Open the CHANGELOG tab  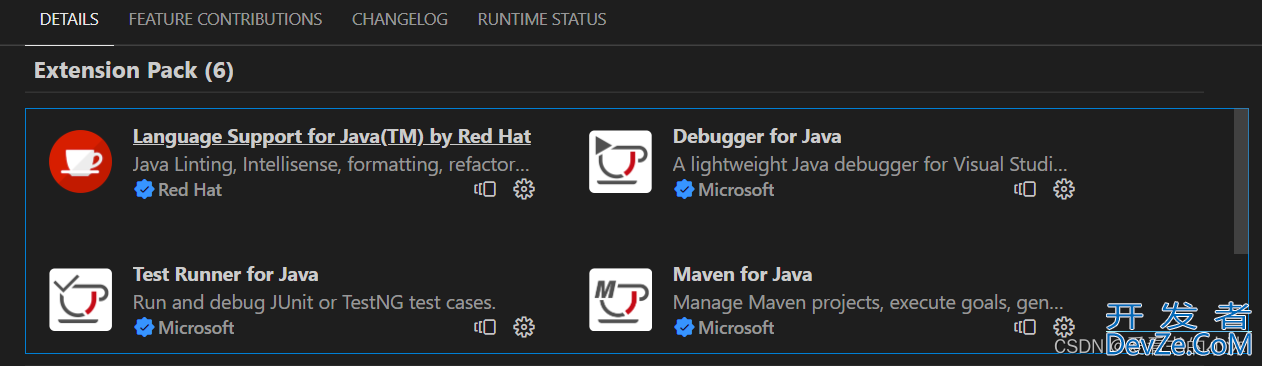point(400,19)
